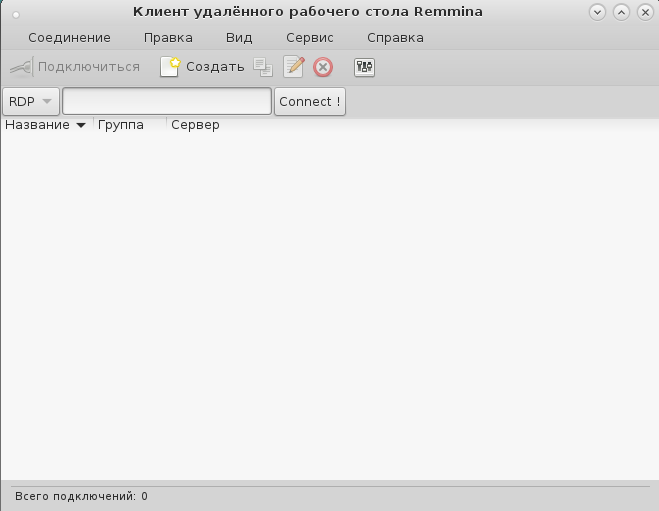Maximize the Remmina window
The image size is (659, 511).
click(x=621, y=12)
